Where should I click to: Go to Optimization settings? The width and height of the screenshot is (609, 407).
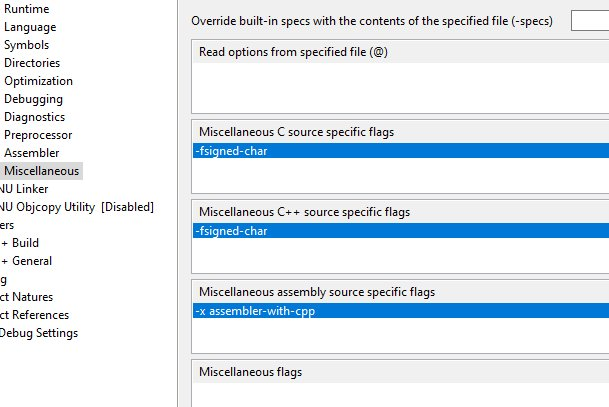(x=38, y=81)
